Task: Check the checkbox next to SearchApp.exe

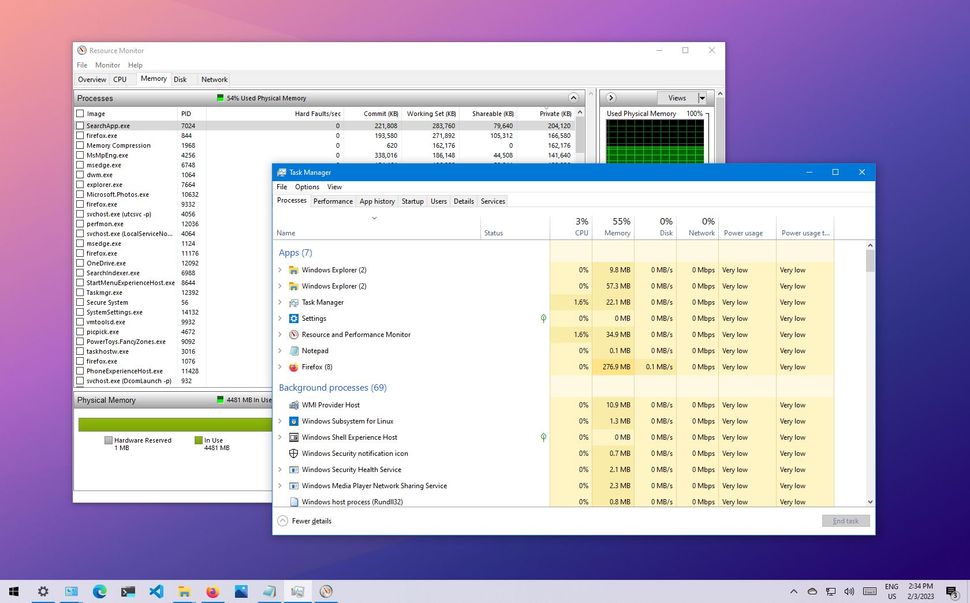Action: [81, 125]
